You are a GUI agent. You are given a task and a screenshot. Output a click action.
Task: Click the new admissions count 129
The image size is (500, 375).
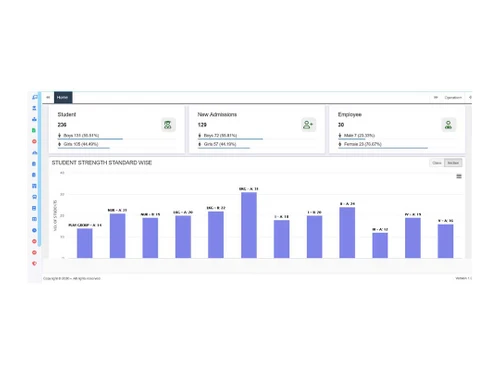coord(202,125)
